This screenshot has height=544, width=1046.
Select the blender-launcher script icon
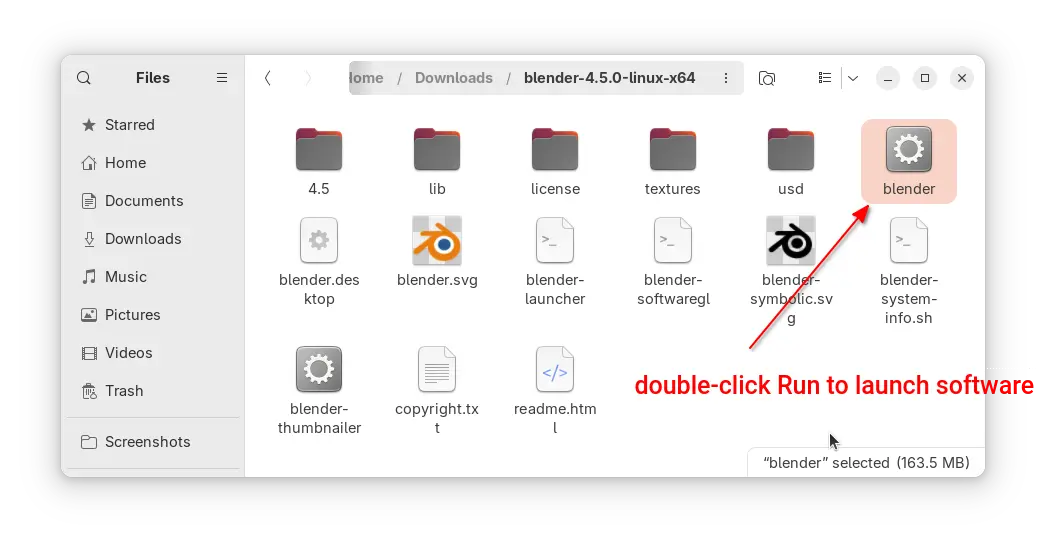pyautogui.click(x=555, y=240)
